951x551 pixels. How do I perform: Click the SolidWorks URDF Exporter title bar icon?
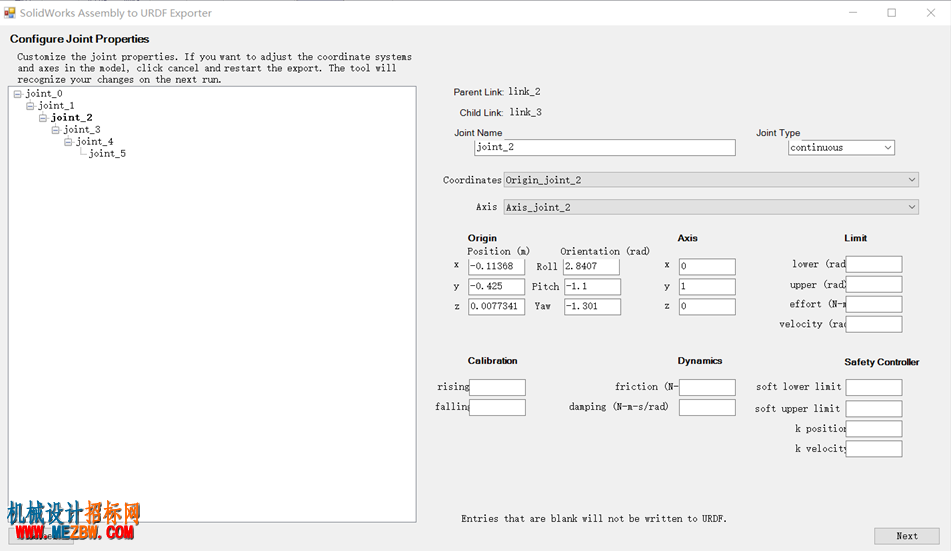click(9, 13)
